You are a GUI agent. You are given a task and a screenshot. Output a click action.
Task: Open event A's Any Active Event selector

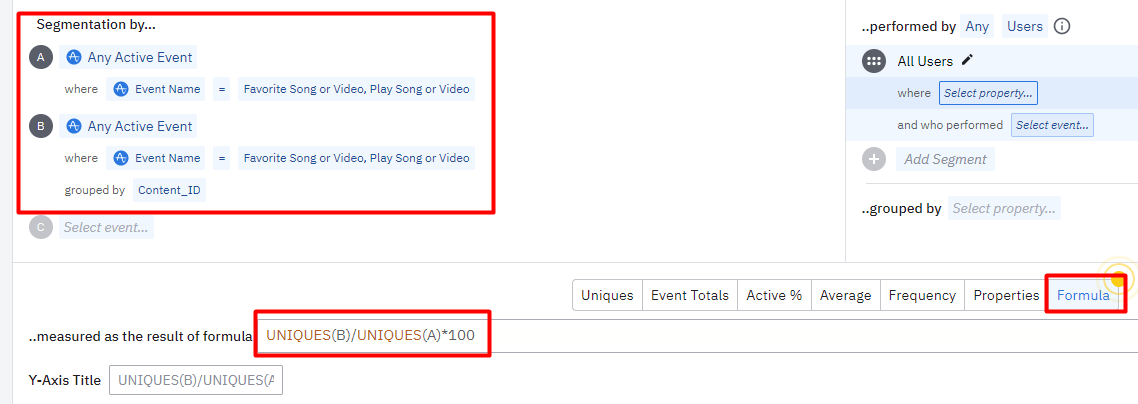[128, 57]
